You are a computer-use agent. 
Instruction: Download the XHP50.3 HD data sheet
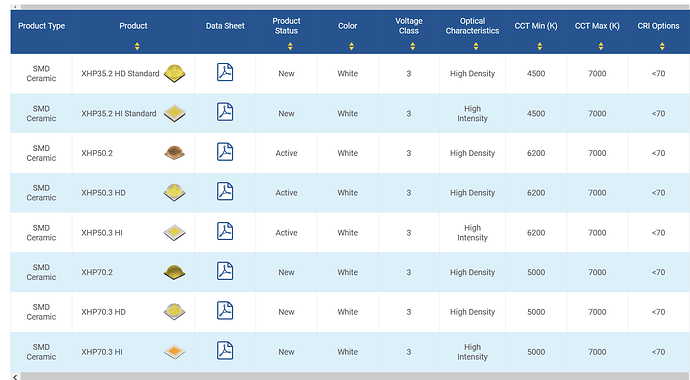225,191
